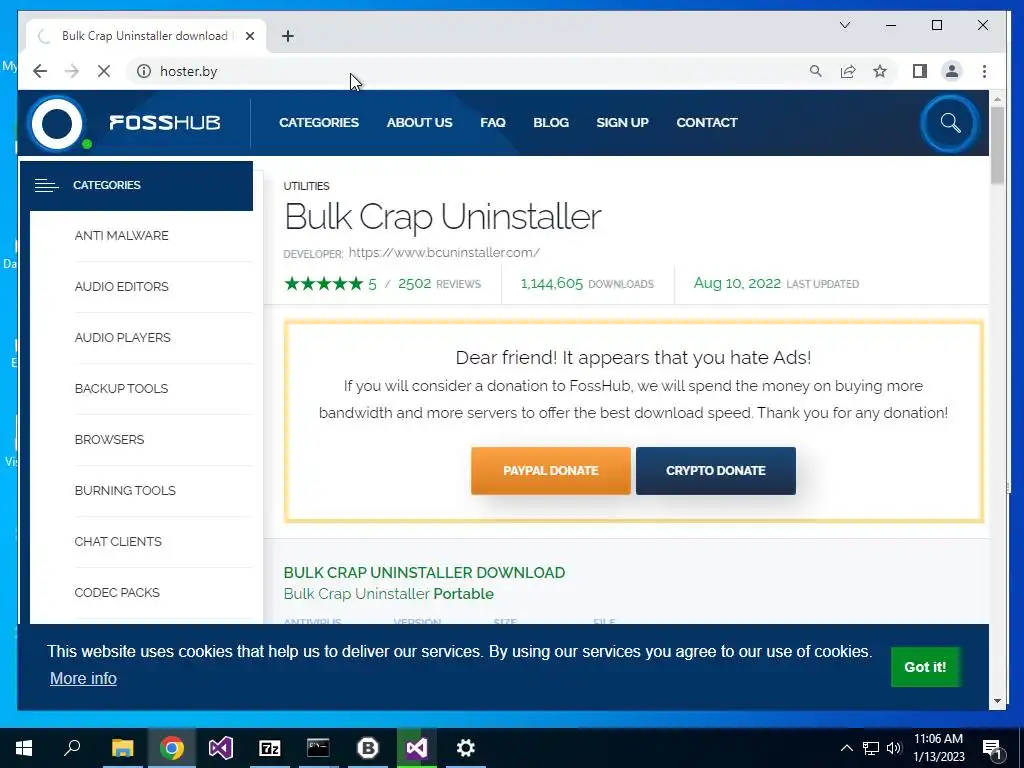Open CONTACT in top navigation
Image resolution: width=1024 pixels, height=768 pixels.
click(x=707, y=123)
